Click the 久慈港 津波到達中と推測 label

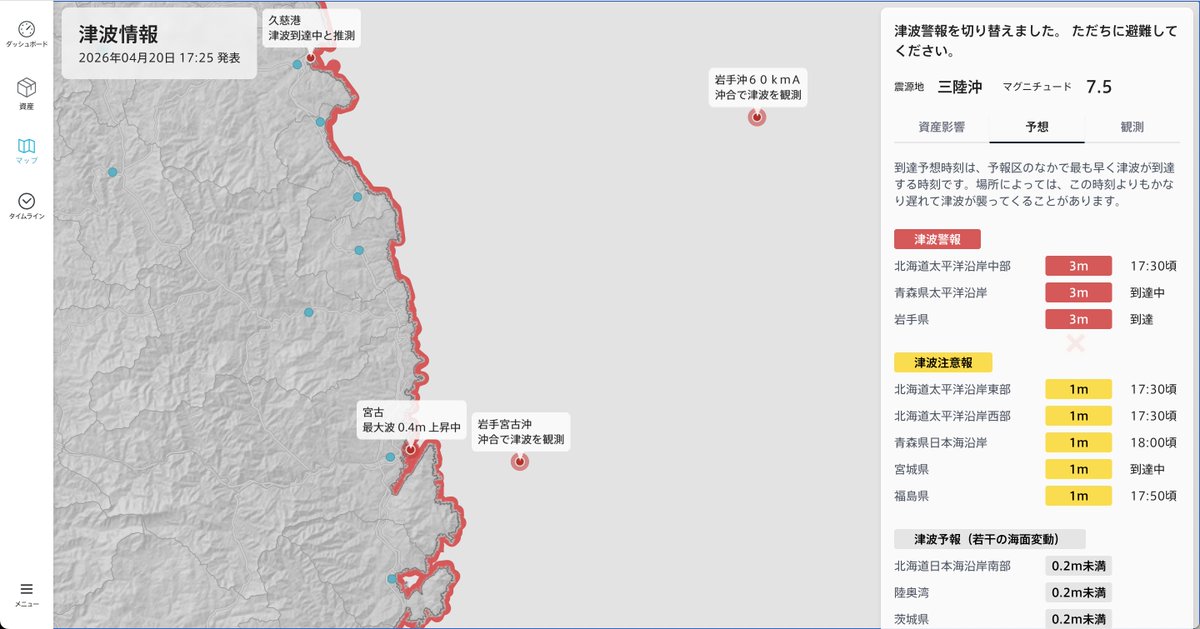tap(311, 28)
